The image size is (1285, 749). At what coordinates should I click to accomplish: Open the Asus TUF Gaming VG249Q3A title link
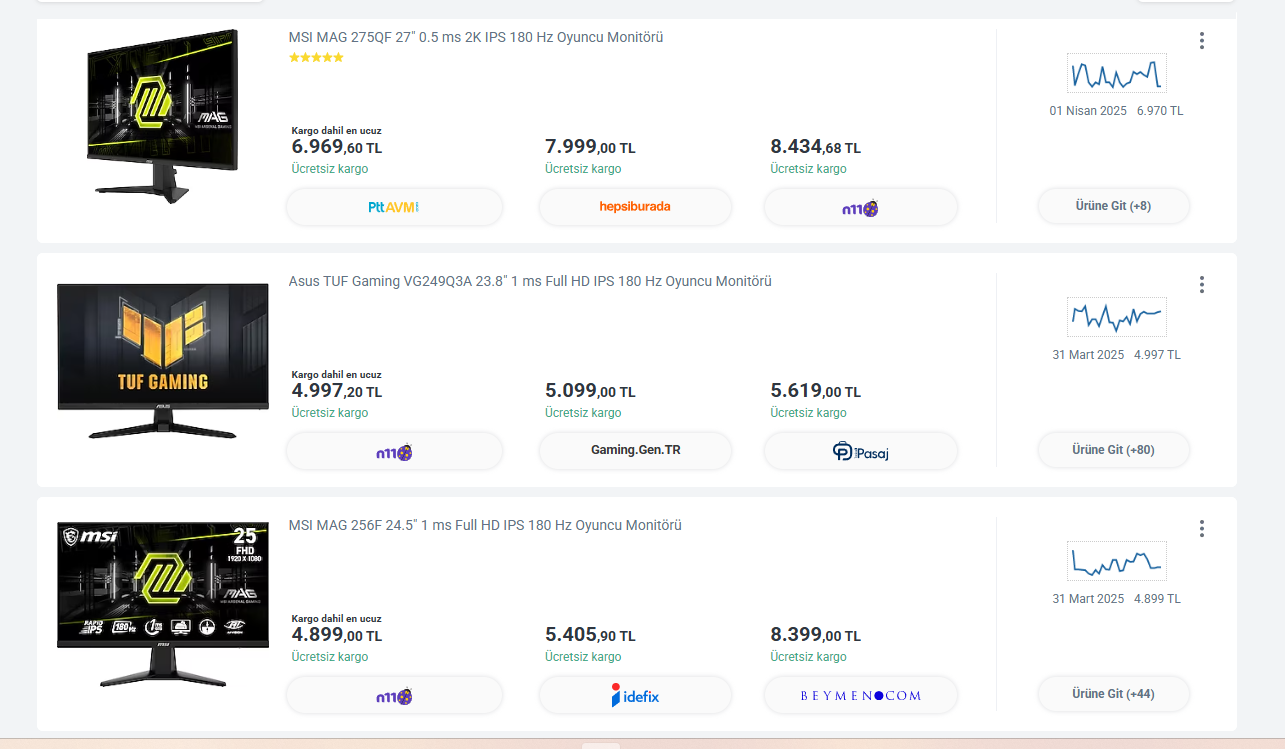(530, 282)
